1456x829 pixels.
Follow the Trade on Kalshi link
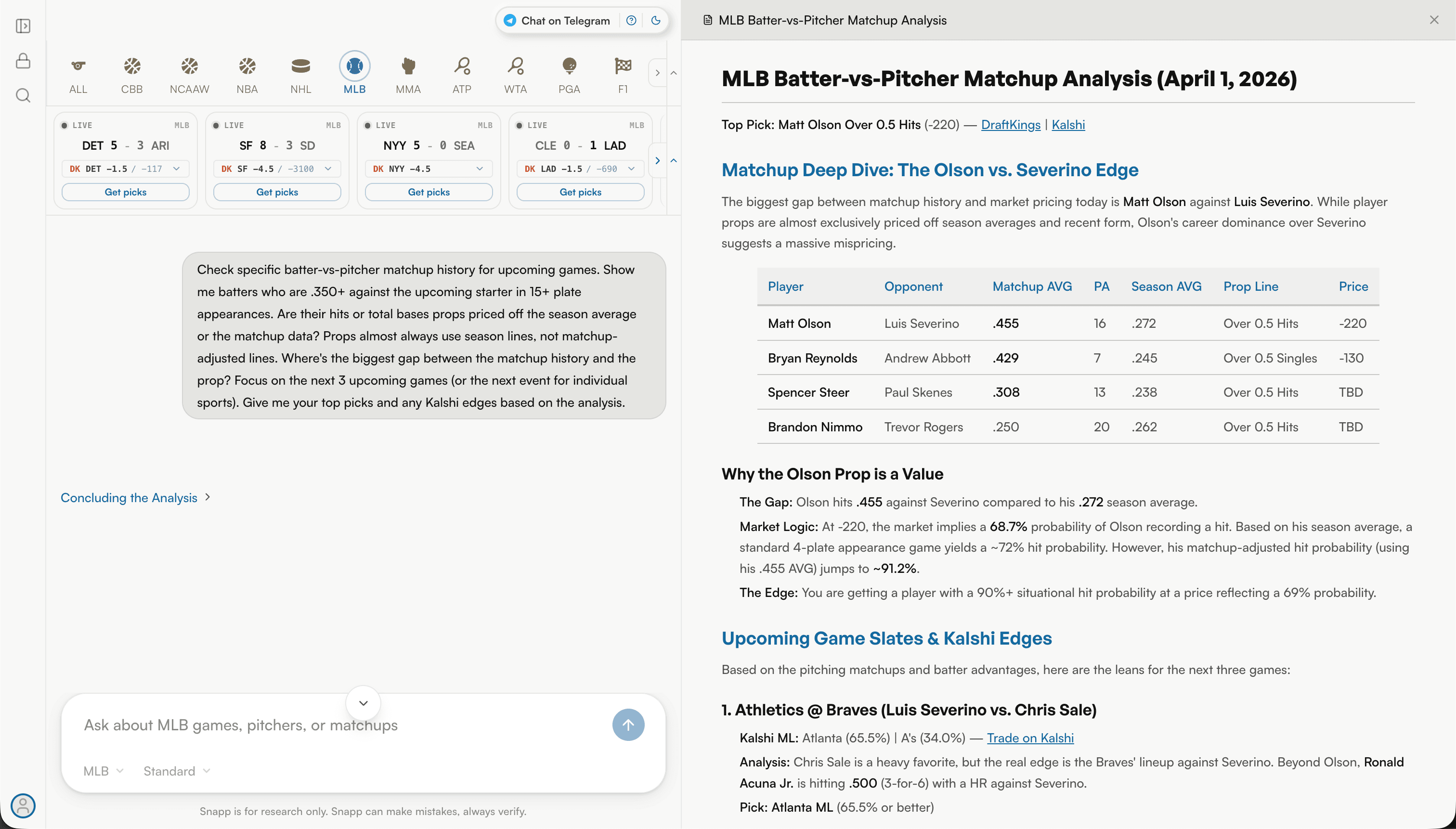coord(1030,738)
